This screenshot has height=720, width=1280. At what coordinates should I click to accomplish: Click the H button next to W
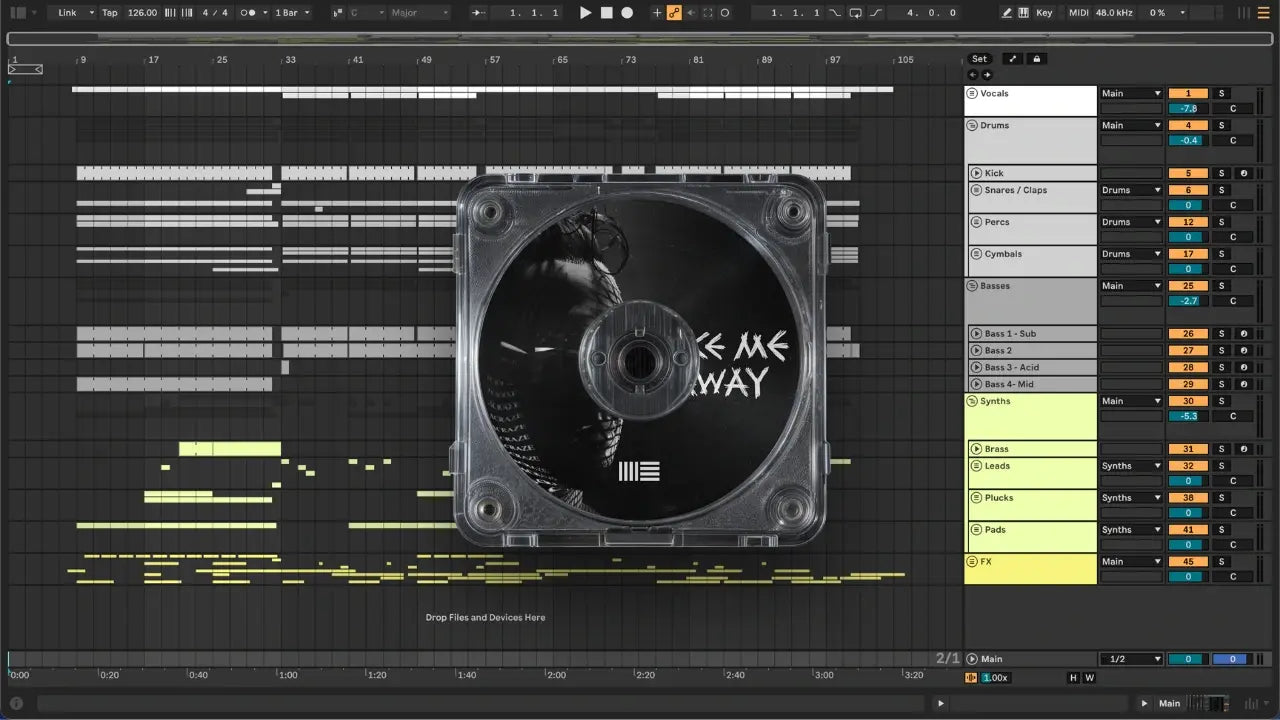(1073, 678)
